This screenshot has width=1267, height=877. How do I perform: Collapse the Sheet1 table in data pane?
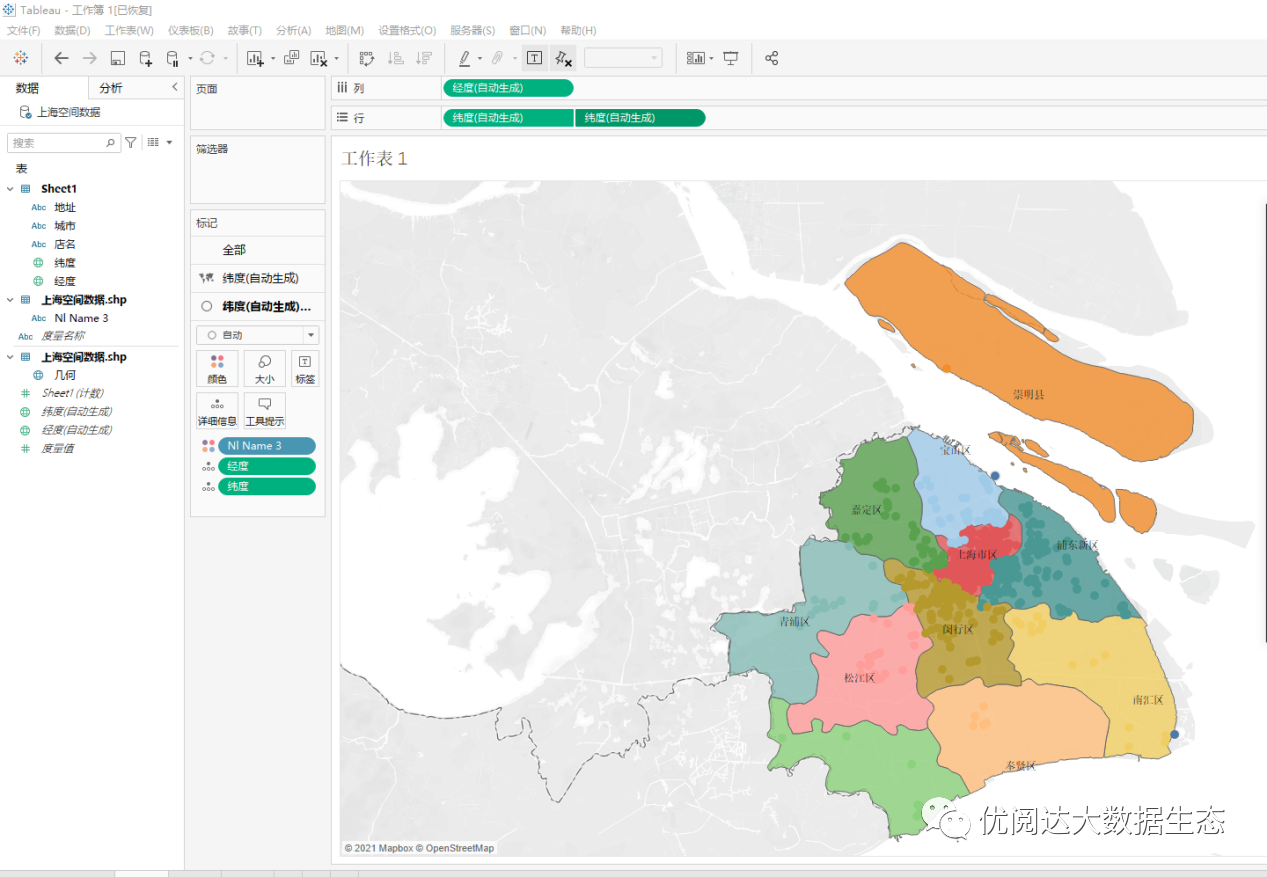click(x=10, y=189)
